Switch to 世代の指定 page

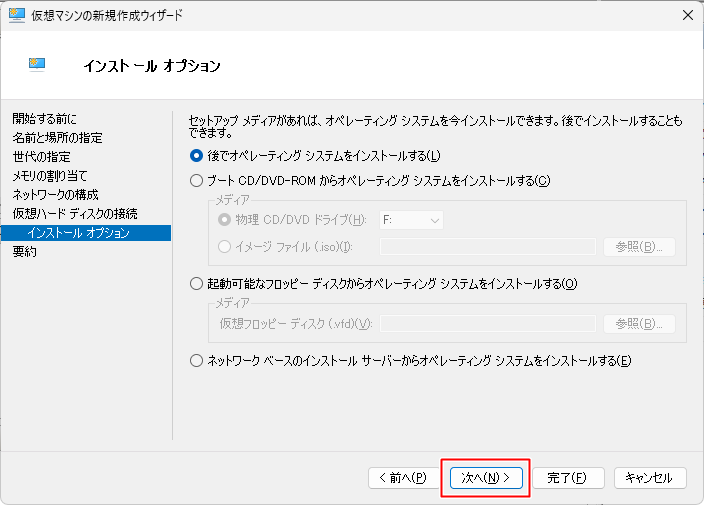pyautogui.click(x=41, y=157)
